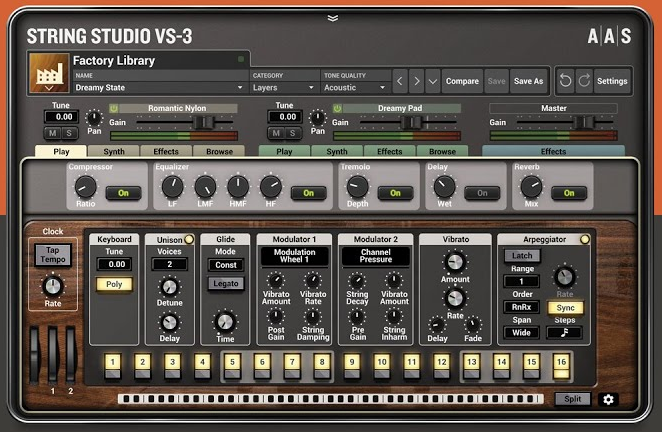662x432 pixels.
Task: Switch to Dreamy Pad Synth tab
Action: [337, 151]
